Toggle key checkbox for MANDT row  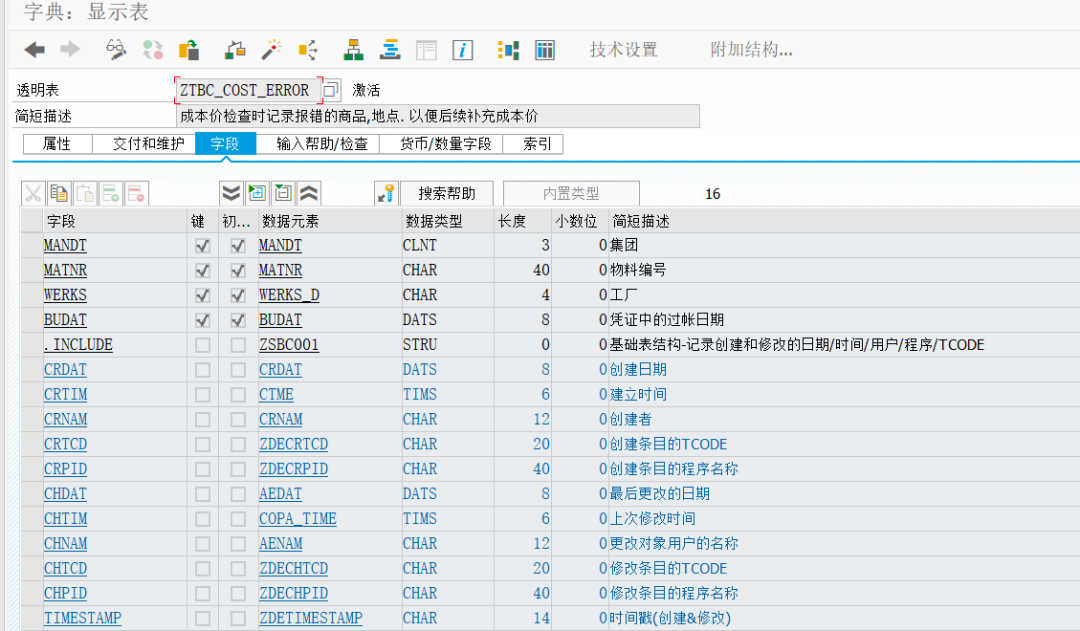(x=202, y=246)
